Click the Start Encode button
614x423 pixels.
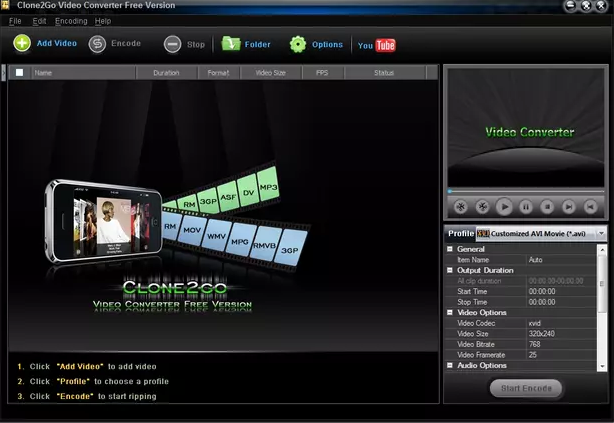526,388
